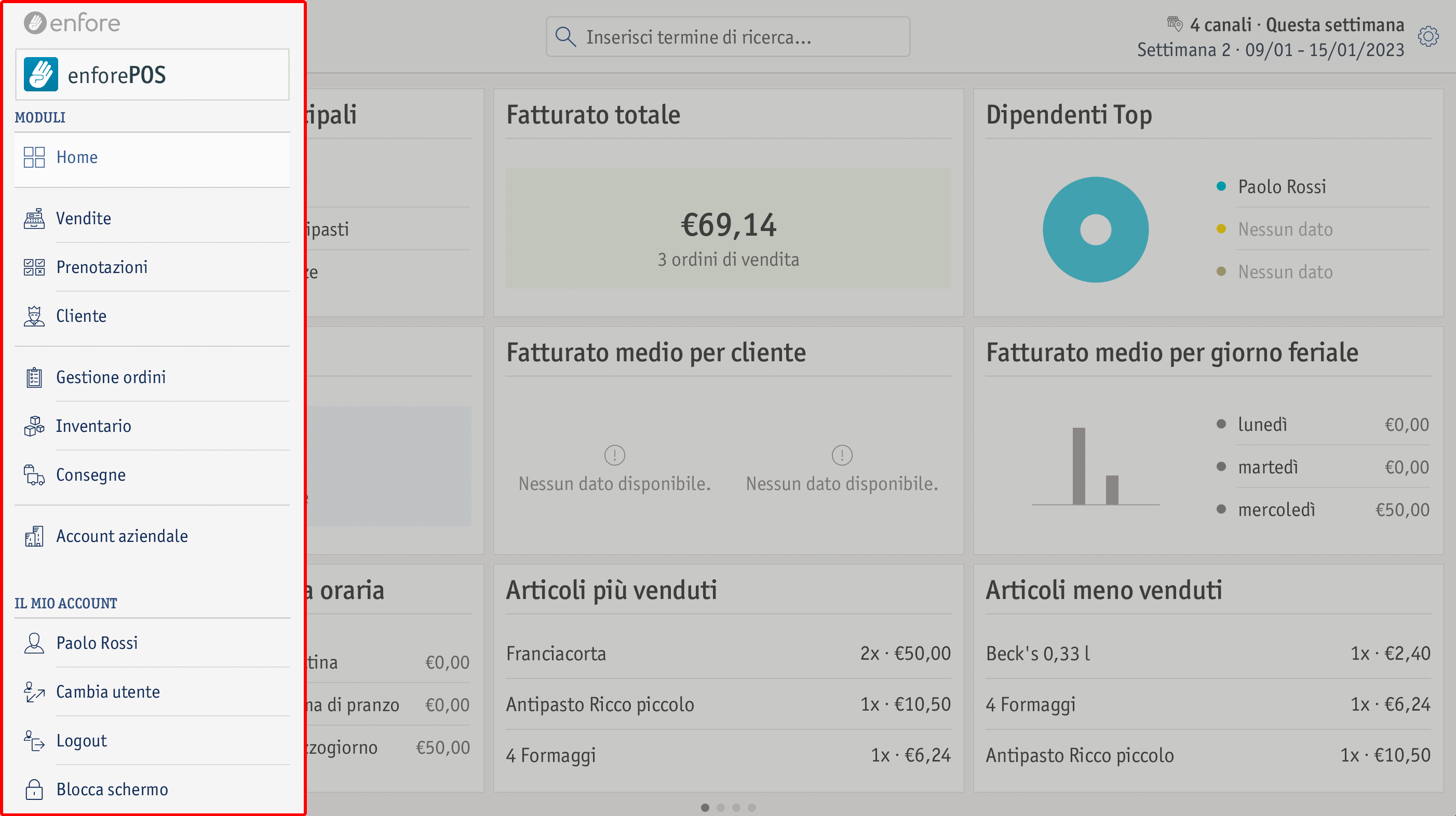Click the Logout icon
This screenshot has height=816, width=1456.
tap(34, 741)
